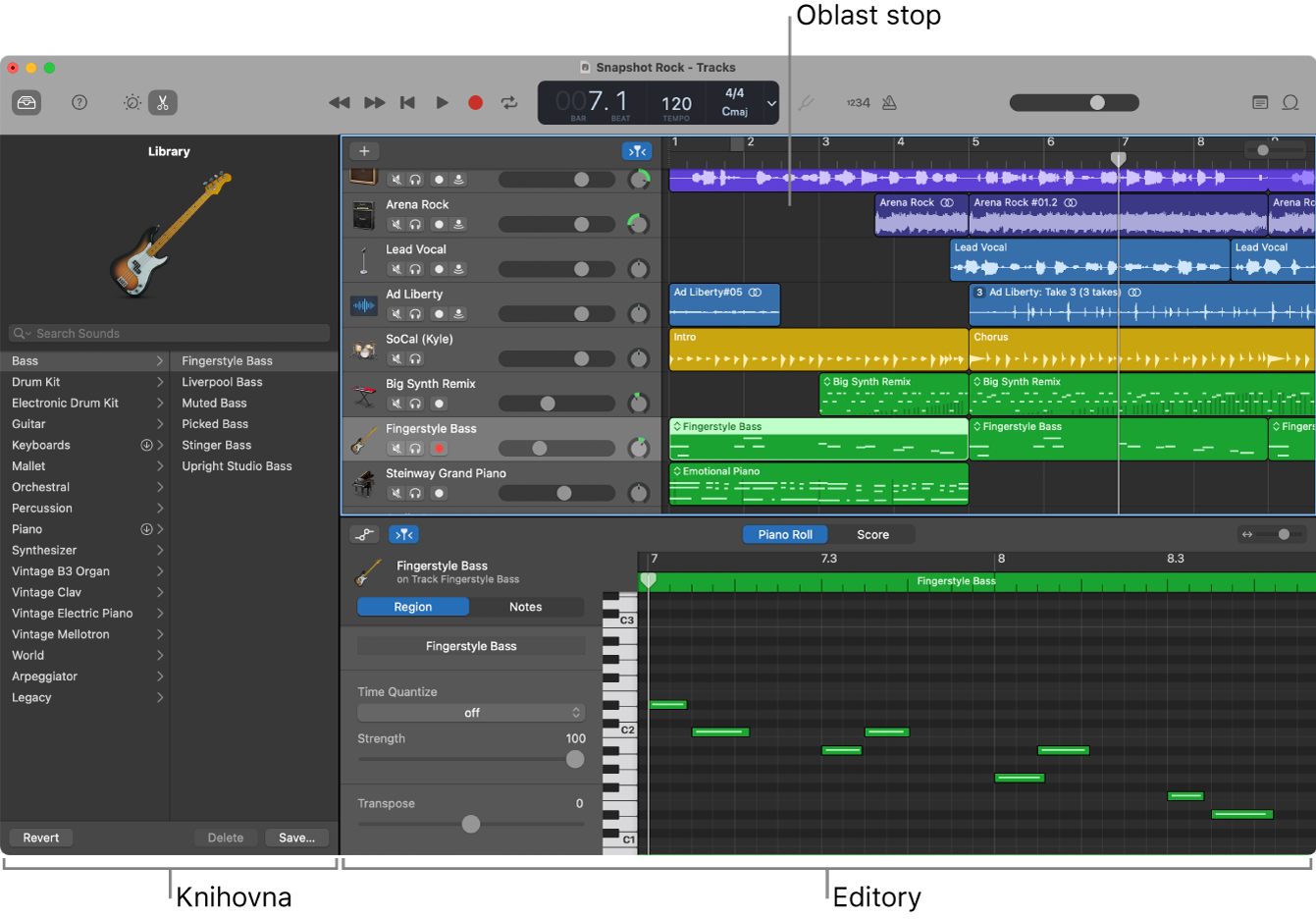
Task: Solo the Arena Rock track with its headphones icon
Action: click(x=414, y=224)
